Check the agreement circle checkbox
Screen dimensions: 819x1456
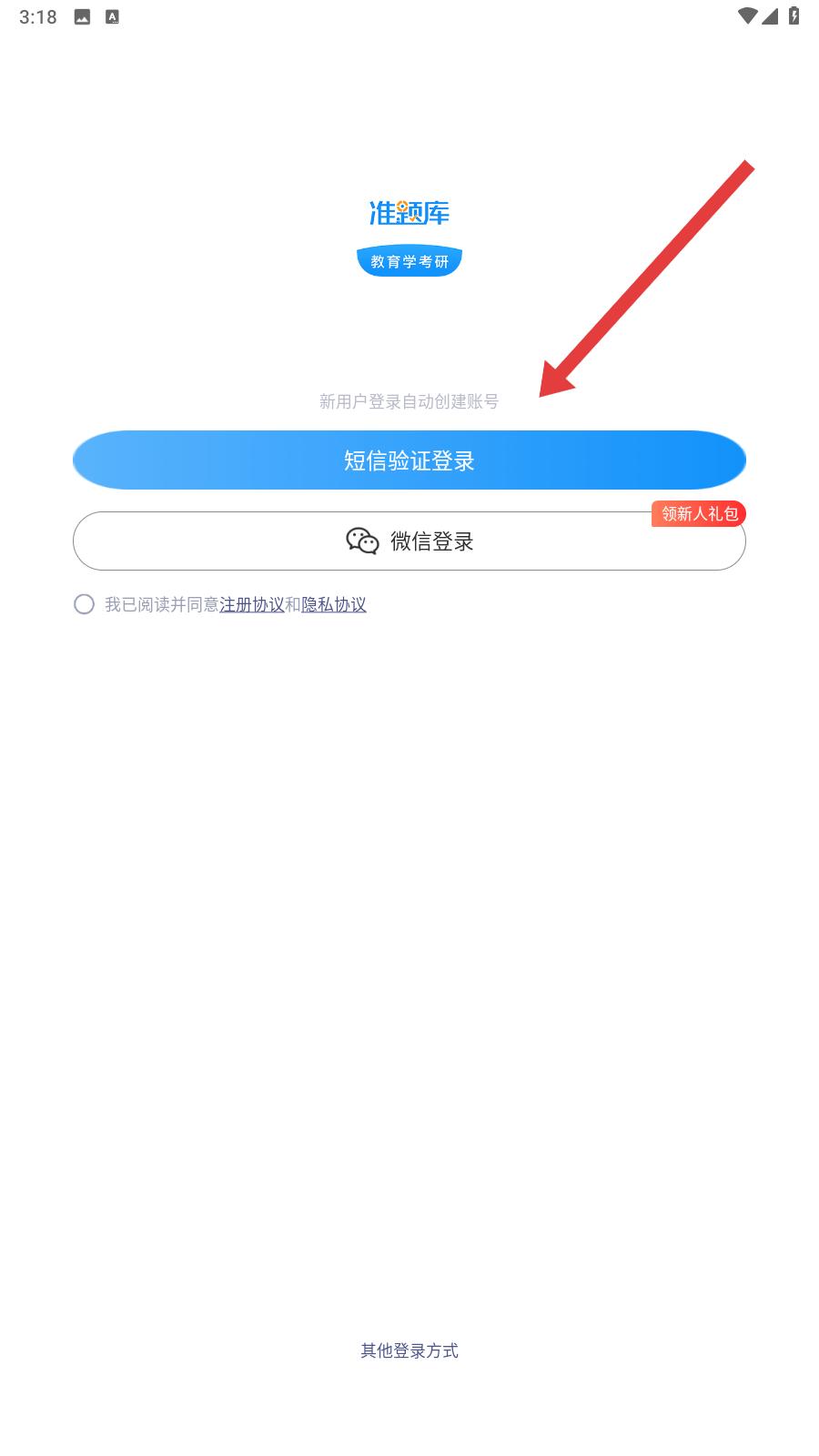point(84,604)
